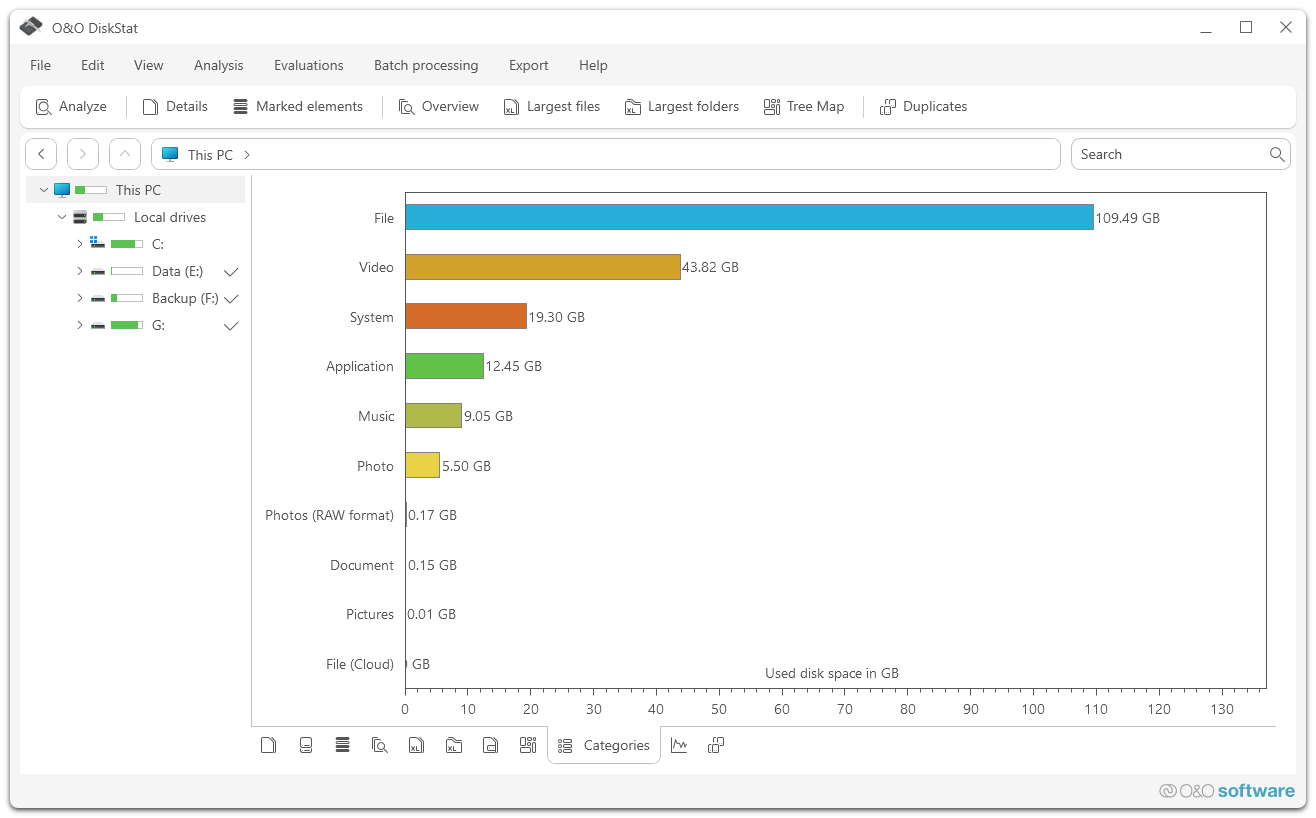Switch to the bottom XL file tab icon
This screenshot has height=818, width=1316.
[416, 745]
